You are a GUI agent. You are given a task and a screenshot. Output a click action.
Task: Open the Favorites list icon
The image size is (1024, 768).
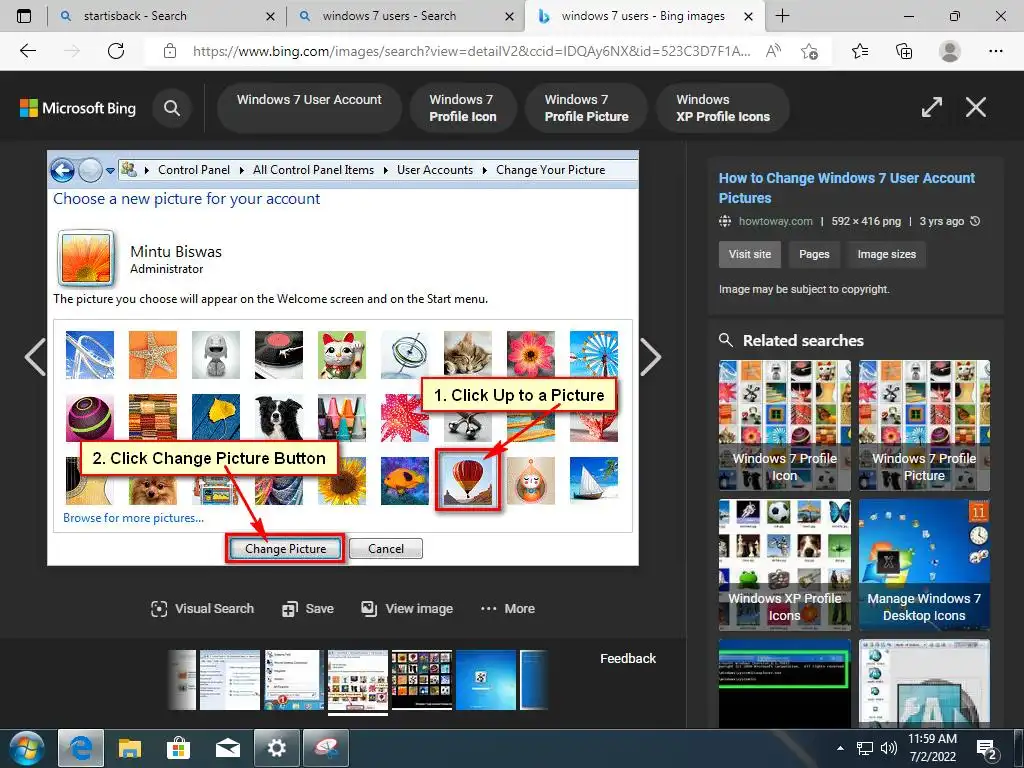860,51
